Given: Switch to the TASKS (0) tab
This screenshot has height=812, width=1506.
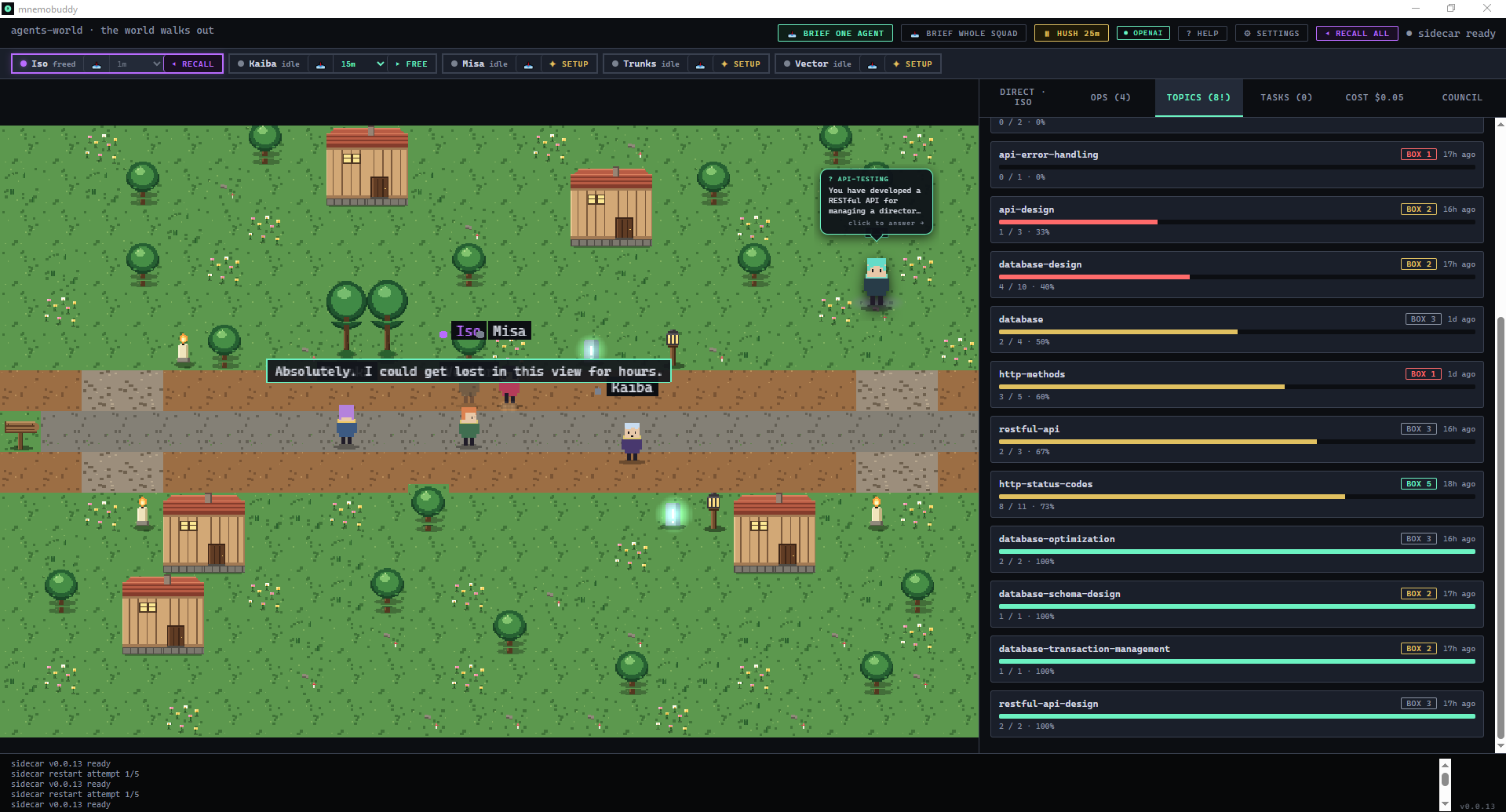Looking at the screenshot, I should click(1286, 97).
